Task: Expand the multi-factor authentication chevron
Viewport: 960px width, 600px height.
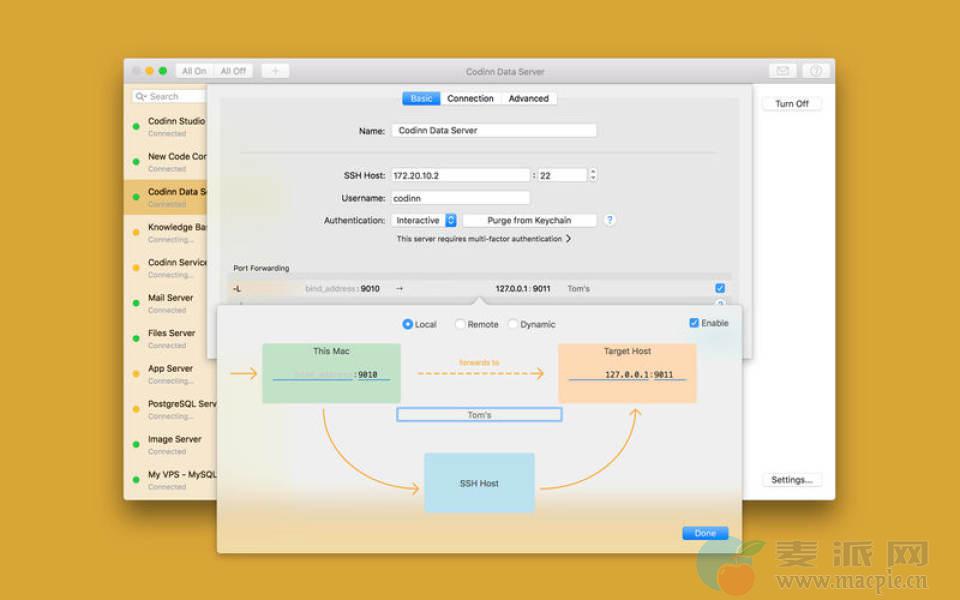Action: click(569, 239)
